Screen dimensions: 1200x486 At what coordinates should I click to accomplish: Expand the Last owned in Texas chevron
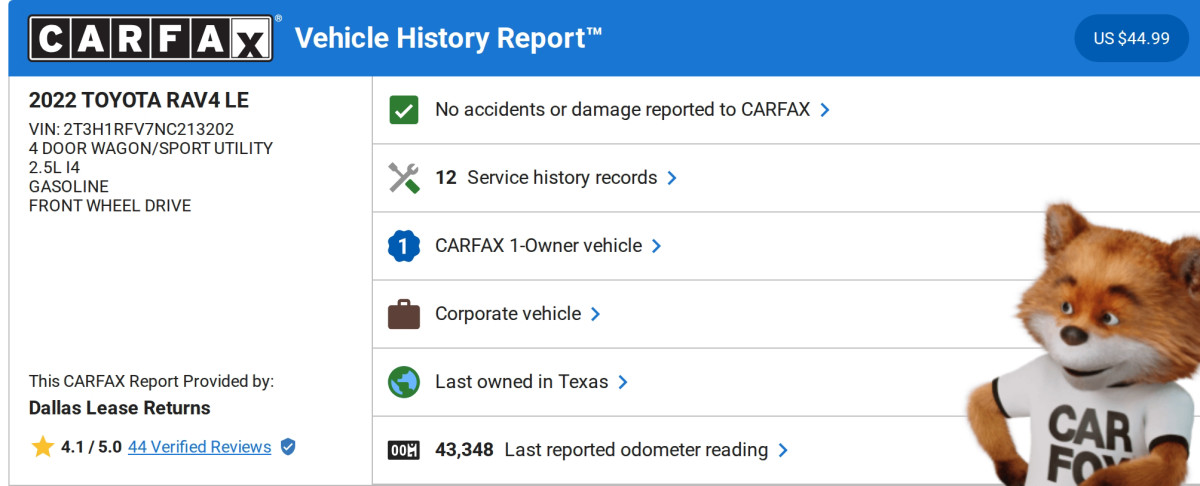point(623,382)
